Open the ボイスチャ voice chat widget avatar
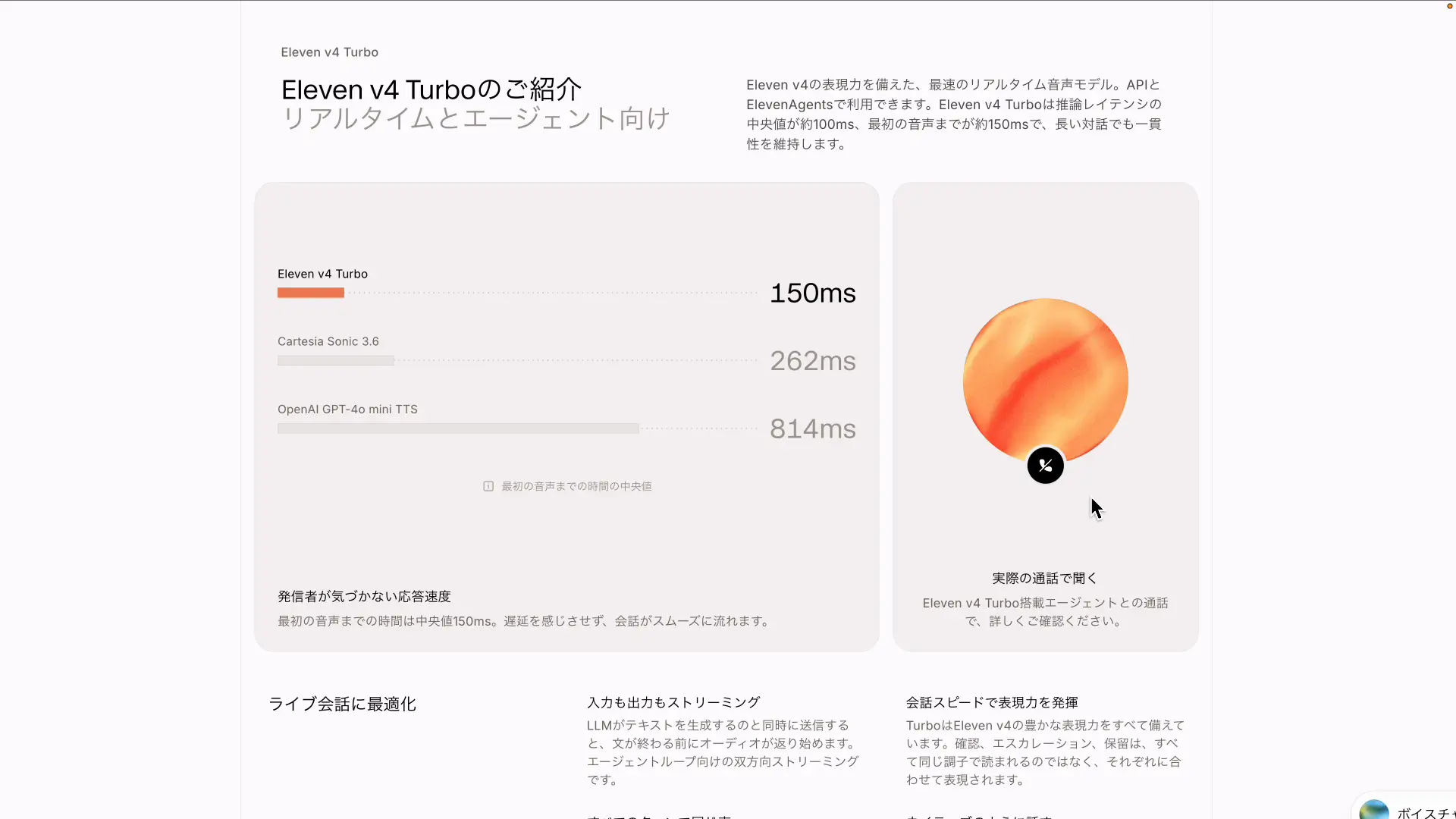The height and width of the screenshot is (819, 1456). pyautogui.click(x=1374, y=810)
